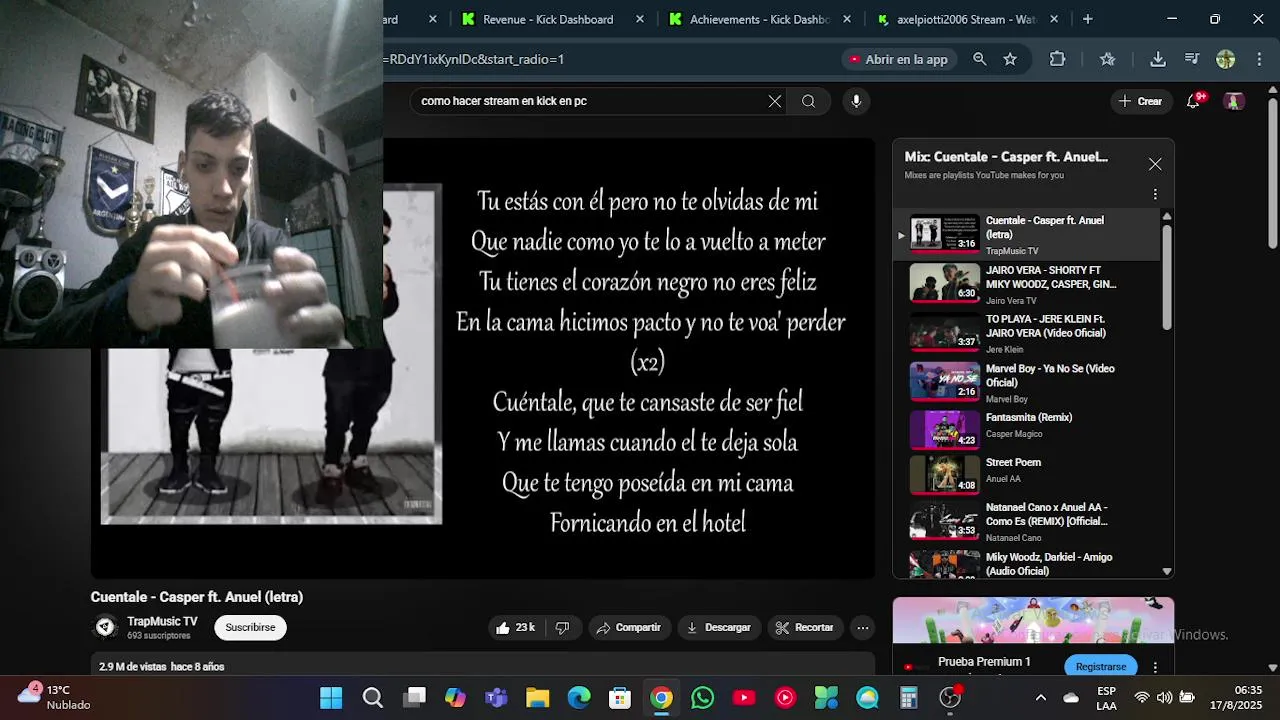Open Microsoft Store on taskbar

[x=620, y=698]
